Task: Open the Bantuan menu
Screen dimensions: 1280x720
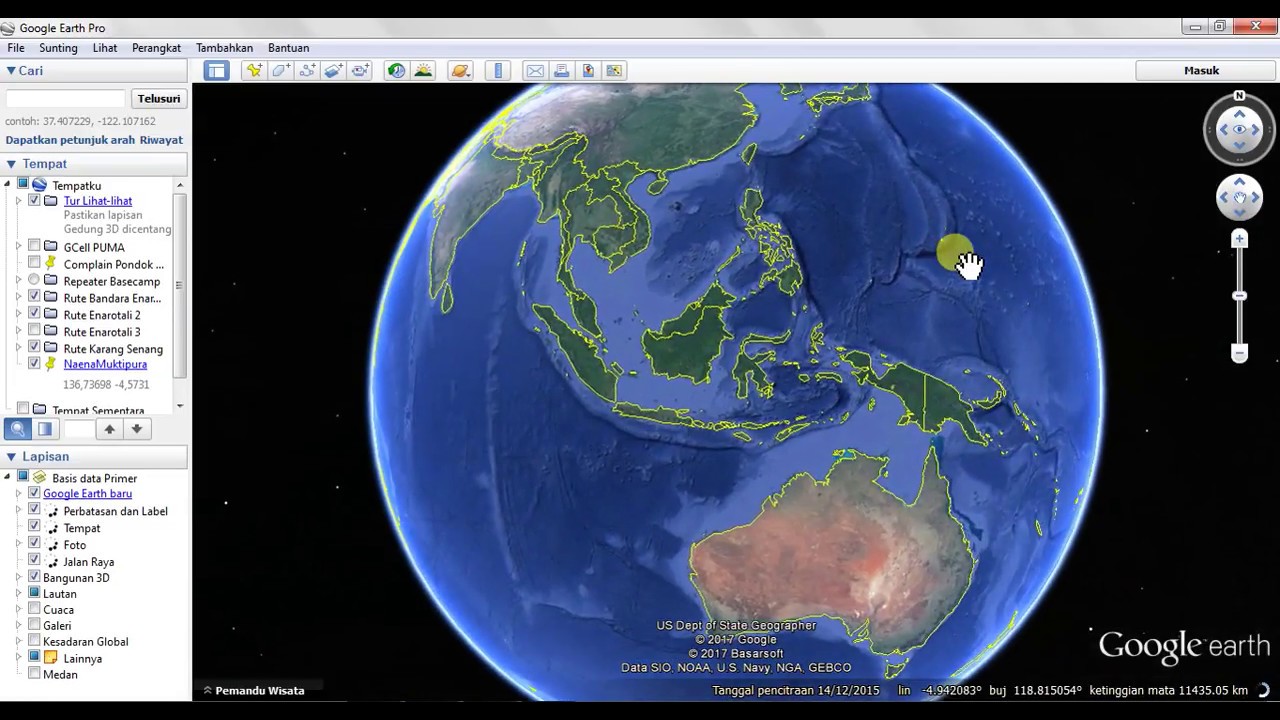Action: pyautogui.click(x=288, y=48)
